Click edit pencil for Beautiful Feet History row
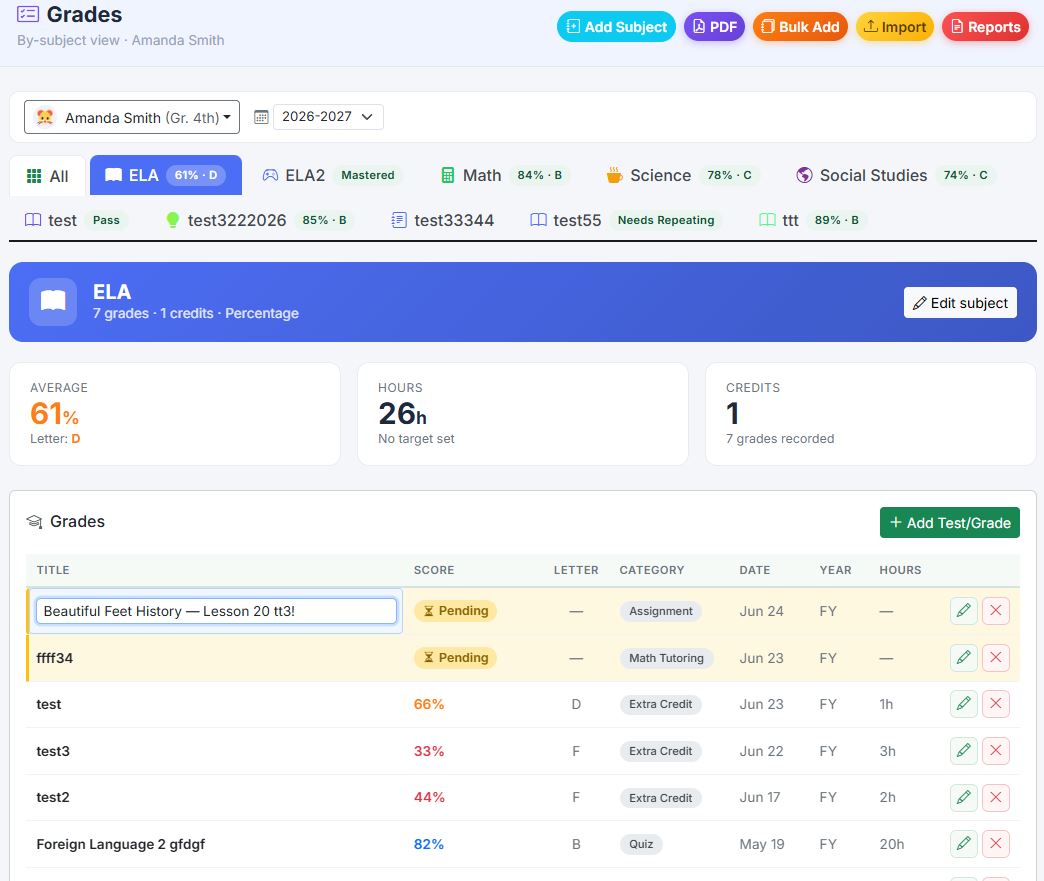This screenshot has height=881, width=1044. (963, 611)
